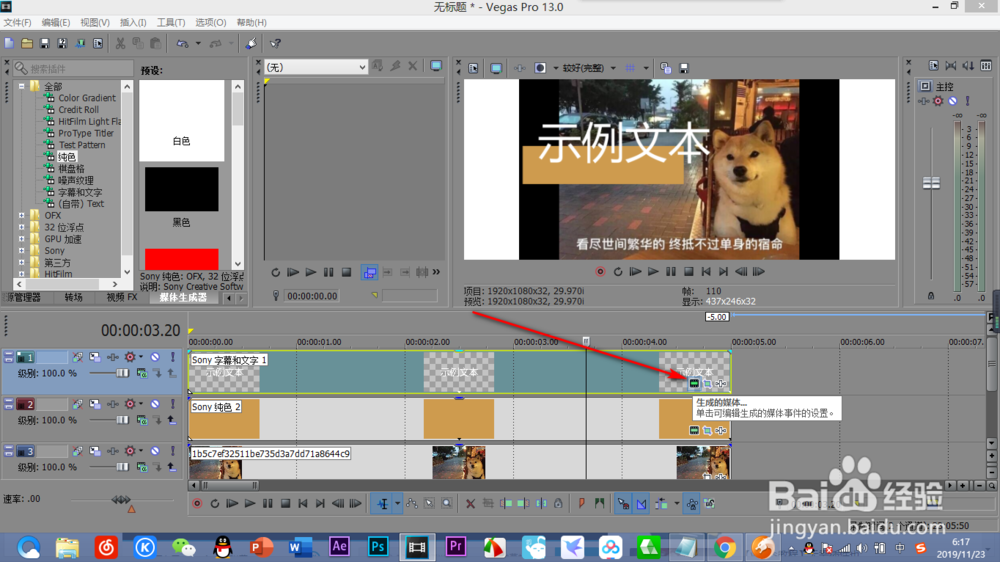Select the Zoom magnifier edit tool
The width and height of the screenshot is (1000, 562).
pyautogui.click(x=447, y=504)
